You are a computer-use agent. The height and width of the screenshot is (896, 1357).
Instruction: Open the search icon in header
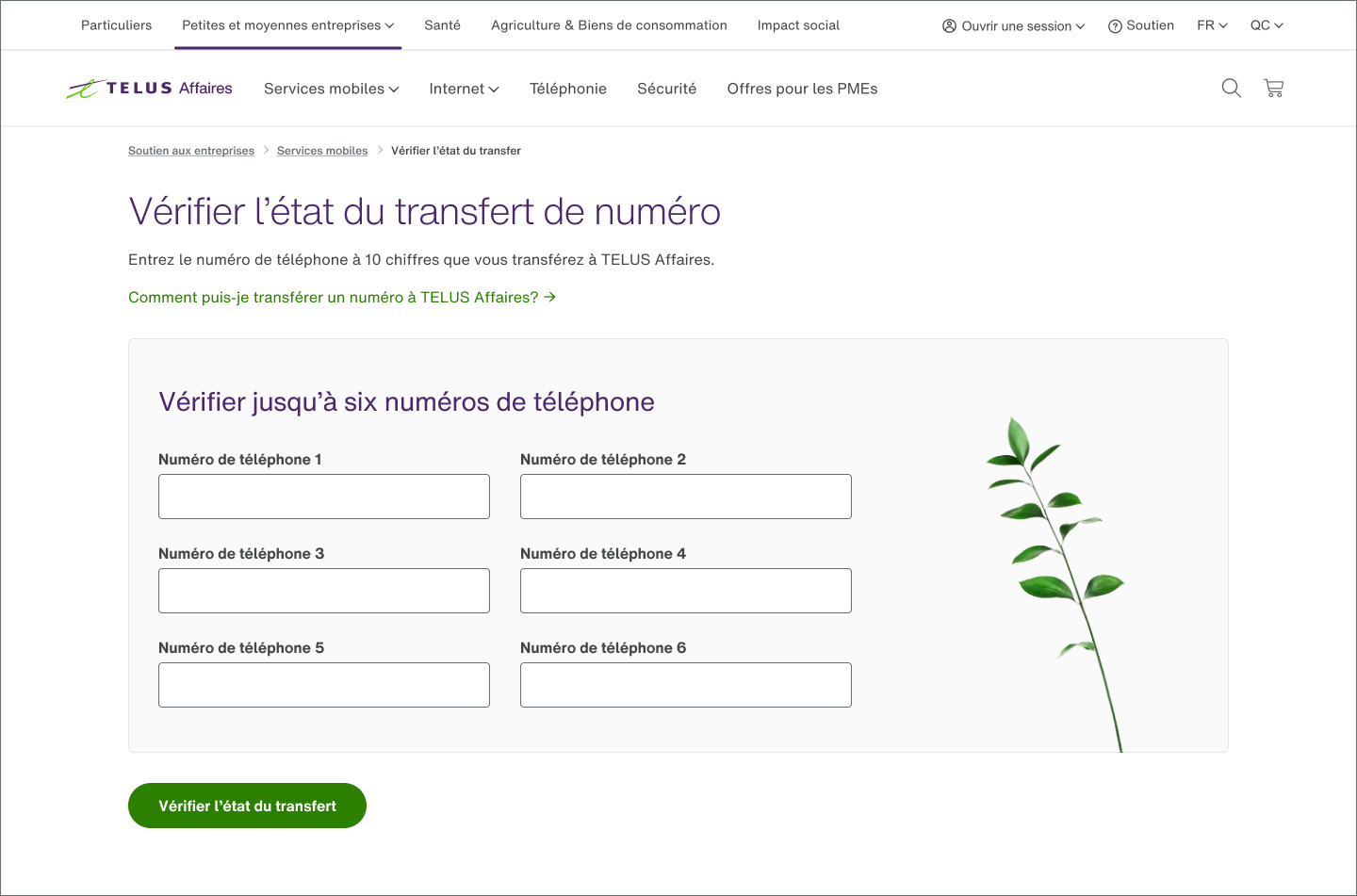tap(1231, 88)
